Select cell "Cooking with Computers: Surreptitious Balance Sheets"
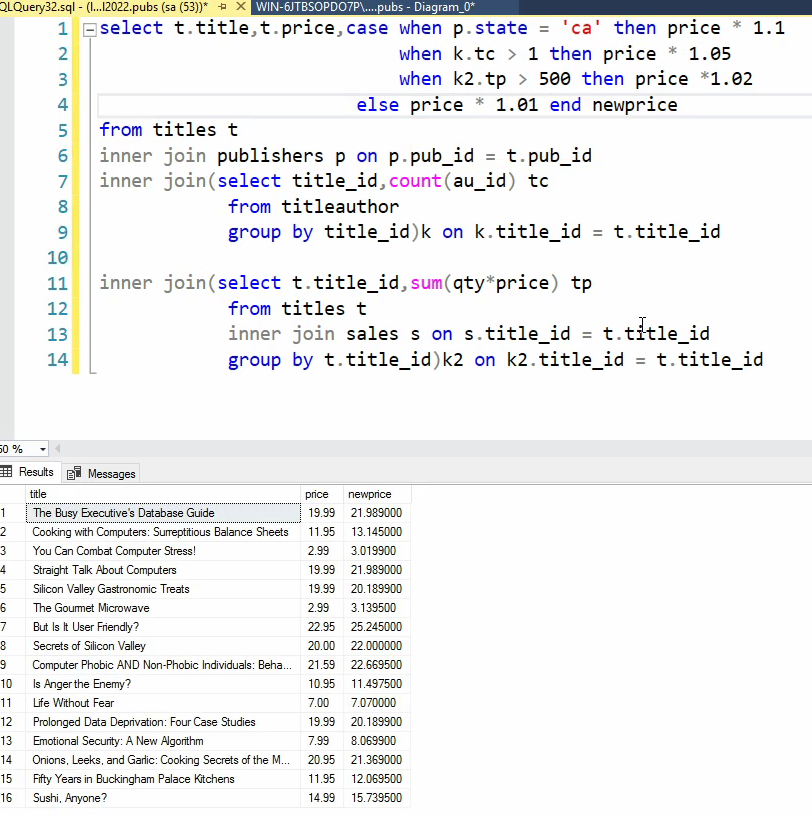Screen dimensions: 812x817 (163, 532)
